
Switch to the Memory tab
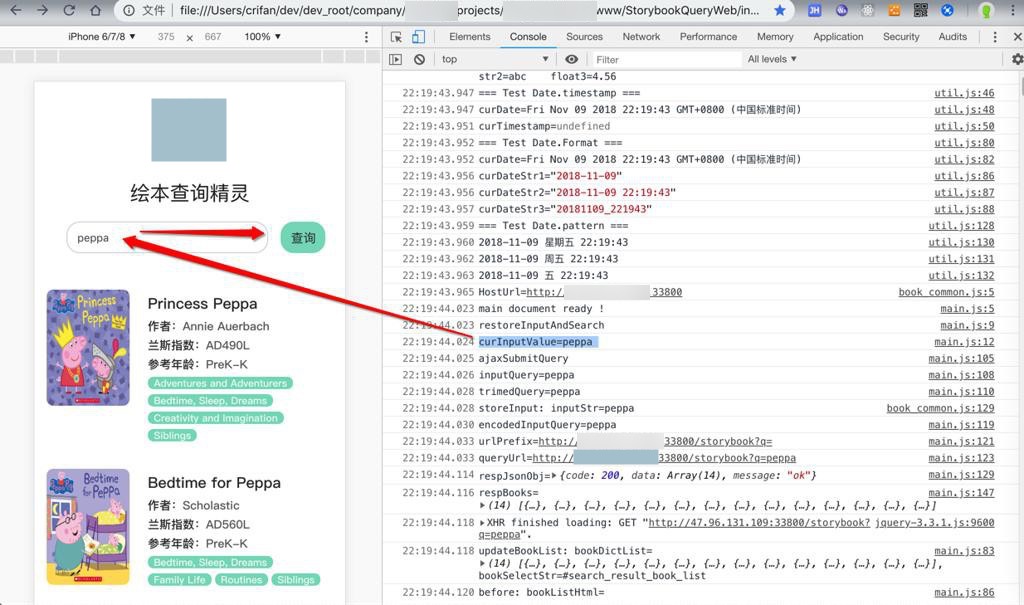(775, 37)
